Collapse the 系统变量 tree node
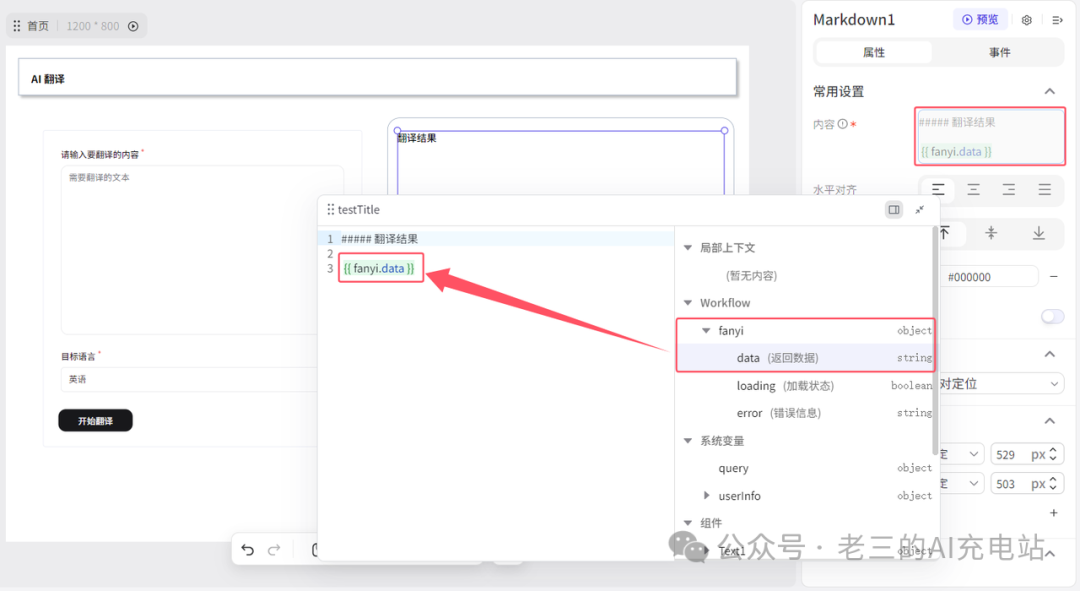The width and height of the screenshot is (1080, 591). [x=687, y=440]
